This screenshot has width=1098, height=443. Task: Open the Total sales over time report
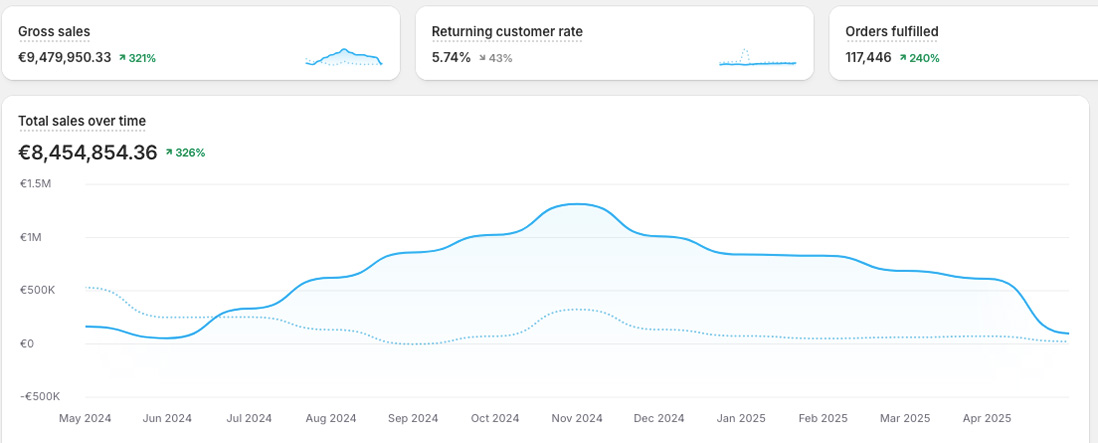tap(82, 121)
